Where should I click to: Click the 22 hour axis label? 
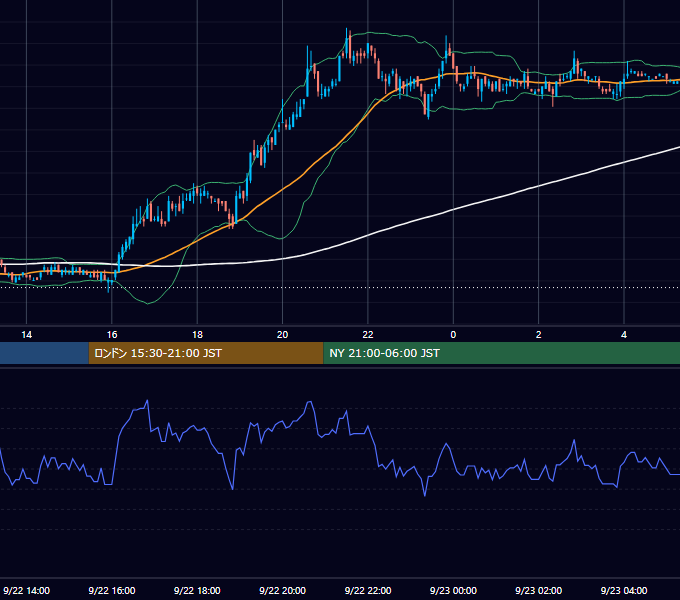(x=368, y=335)
